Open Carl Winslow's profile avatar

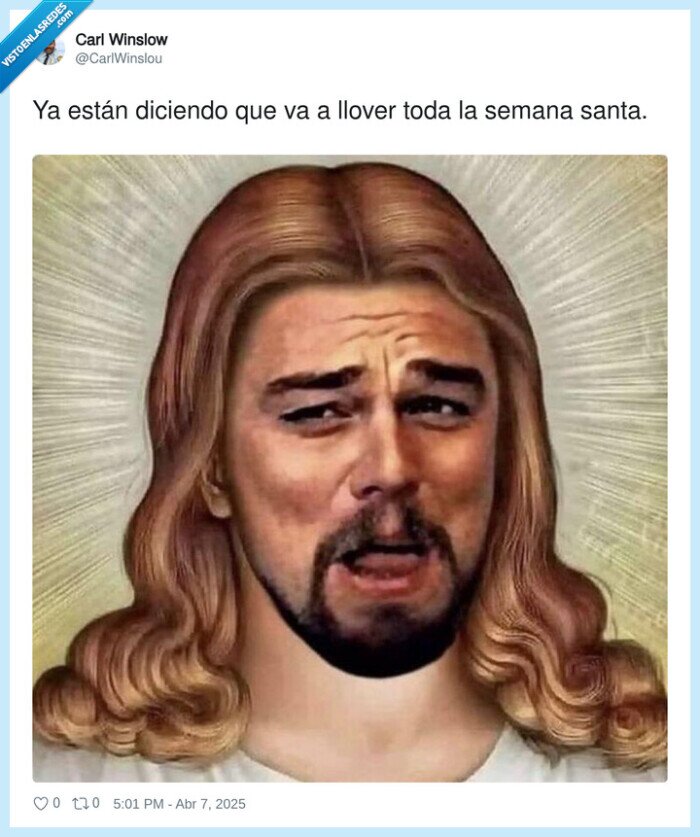52,51
